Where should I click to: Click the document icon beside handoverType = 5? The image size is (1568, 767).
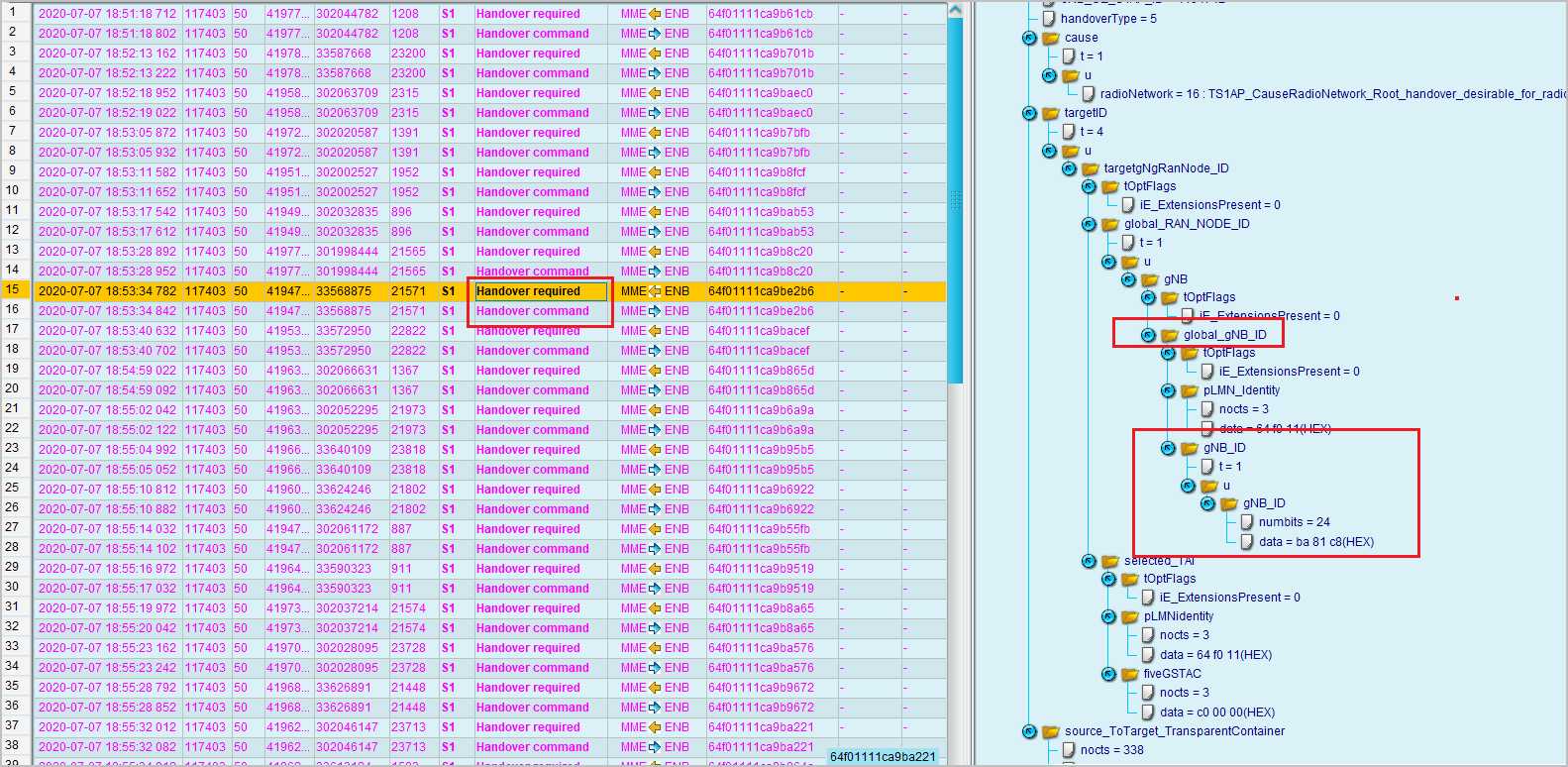[x=1048, y=19]
